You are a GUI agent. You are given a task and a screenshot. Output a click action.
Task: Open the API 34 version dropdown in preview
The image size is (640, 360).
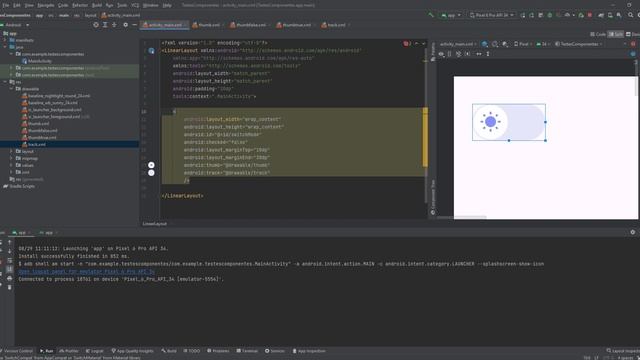[543, 44]
